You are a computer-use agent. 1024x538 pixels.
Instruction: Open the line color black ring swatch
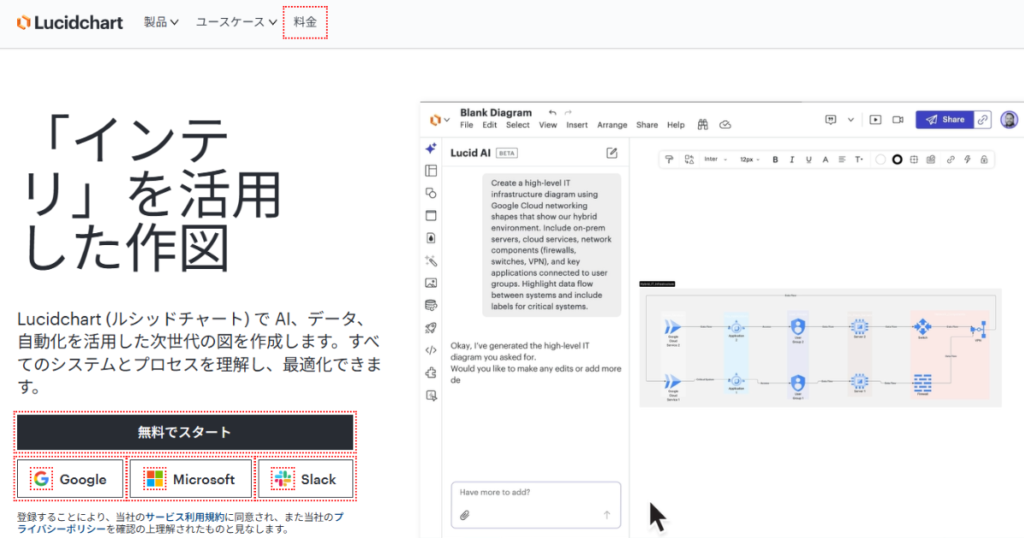point(897,159)
